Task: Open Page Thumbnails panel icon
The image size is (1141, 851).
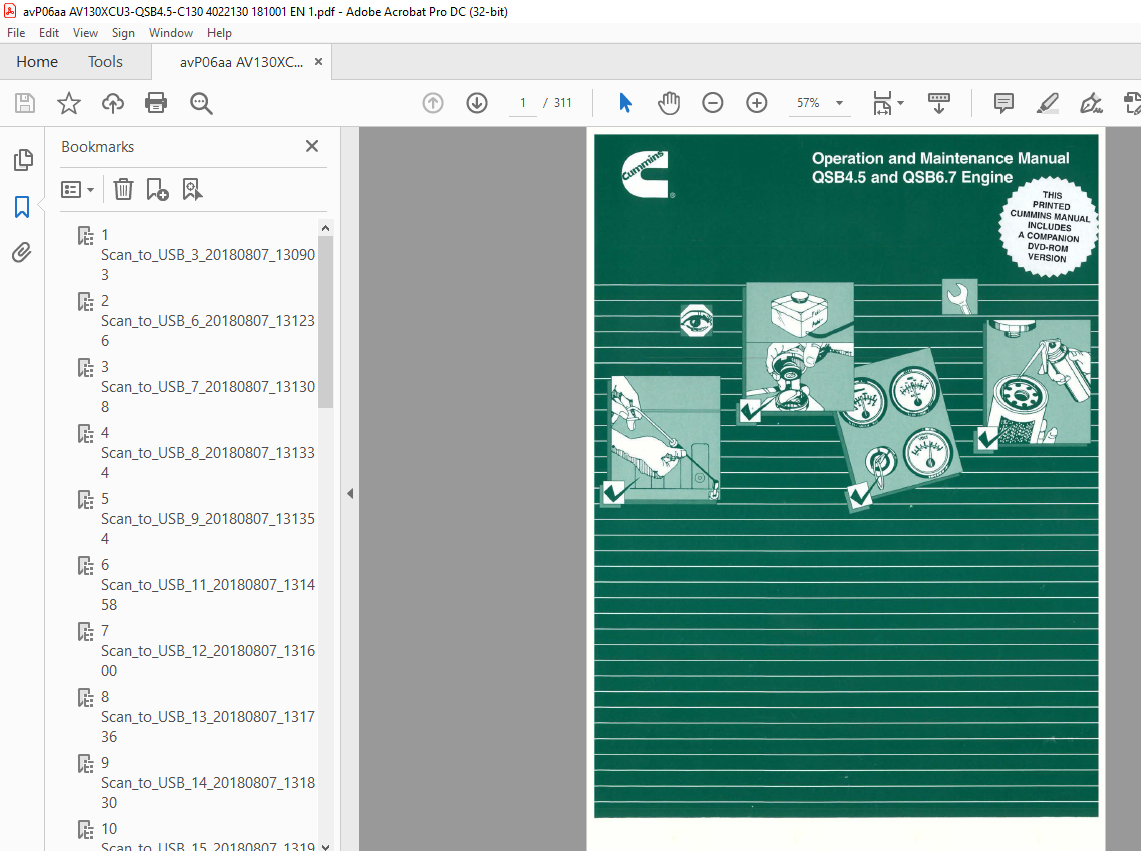Action: pos(23,159)
